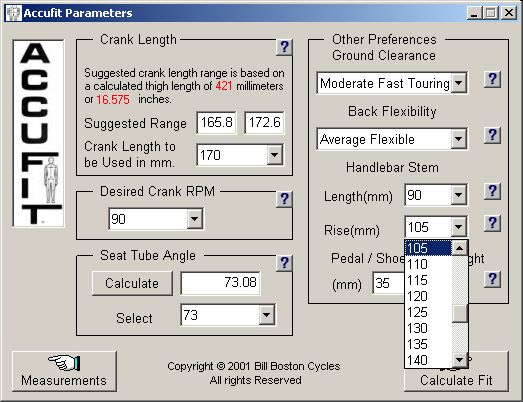Expand the Seat Tube Angle Select dropdown
The height and width of the screenshot is (402, 523).
tap(267, 315)
